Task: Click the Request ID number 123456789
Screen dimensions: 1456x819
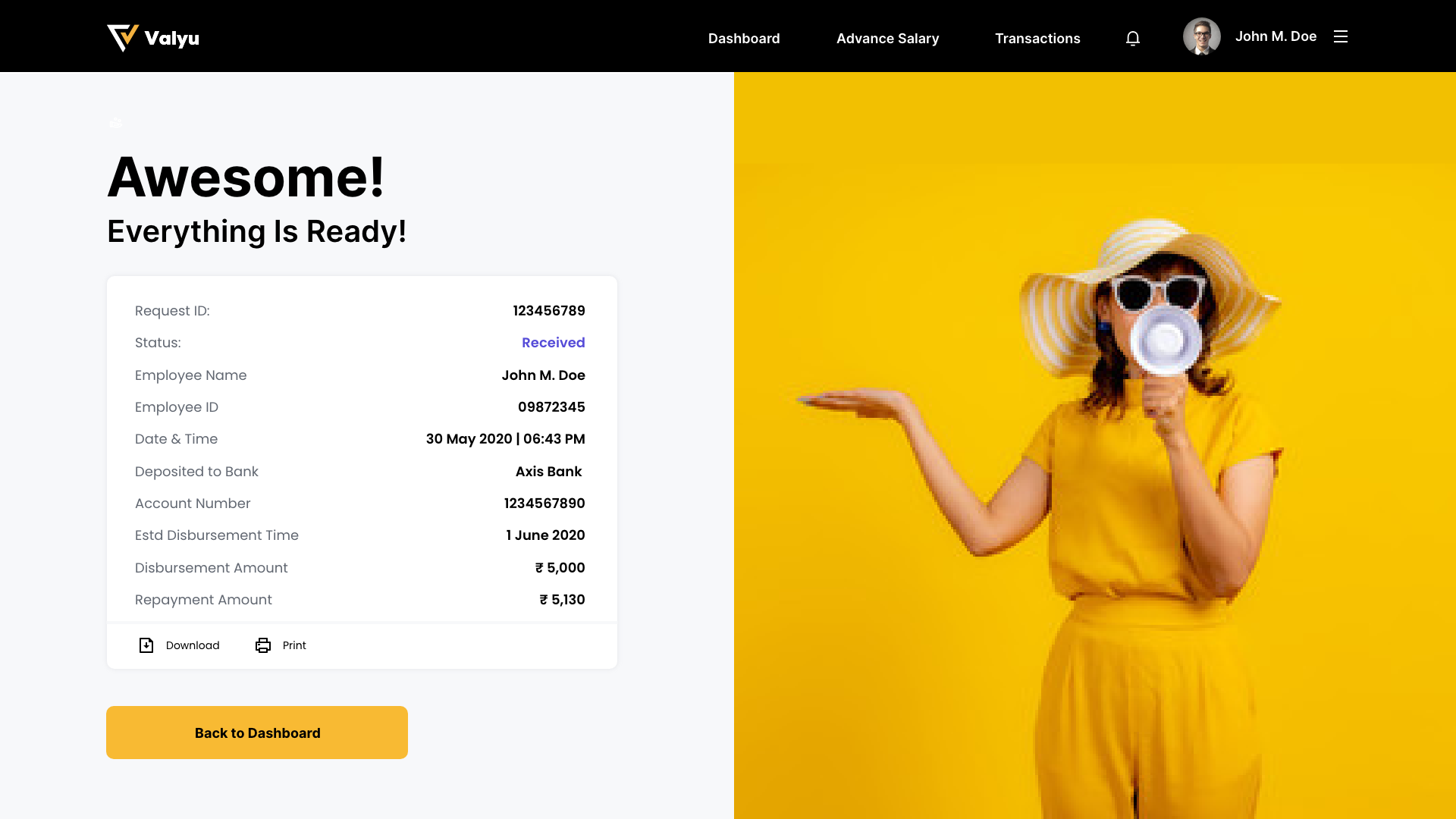Action: (548, 311)
